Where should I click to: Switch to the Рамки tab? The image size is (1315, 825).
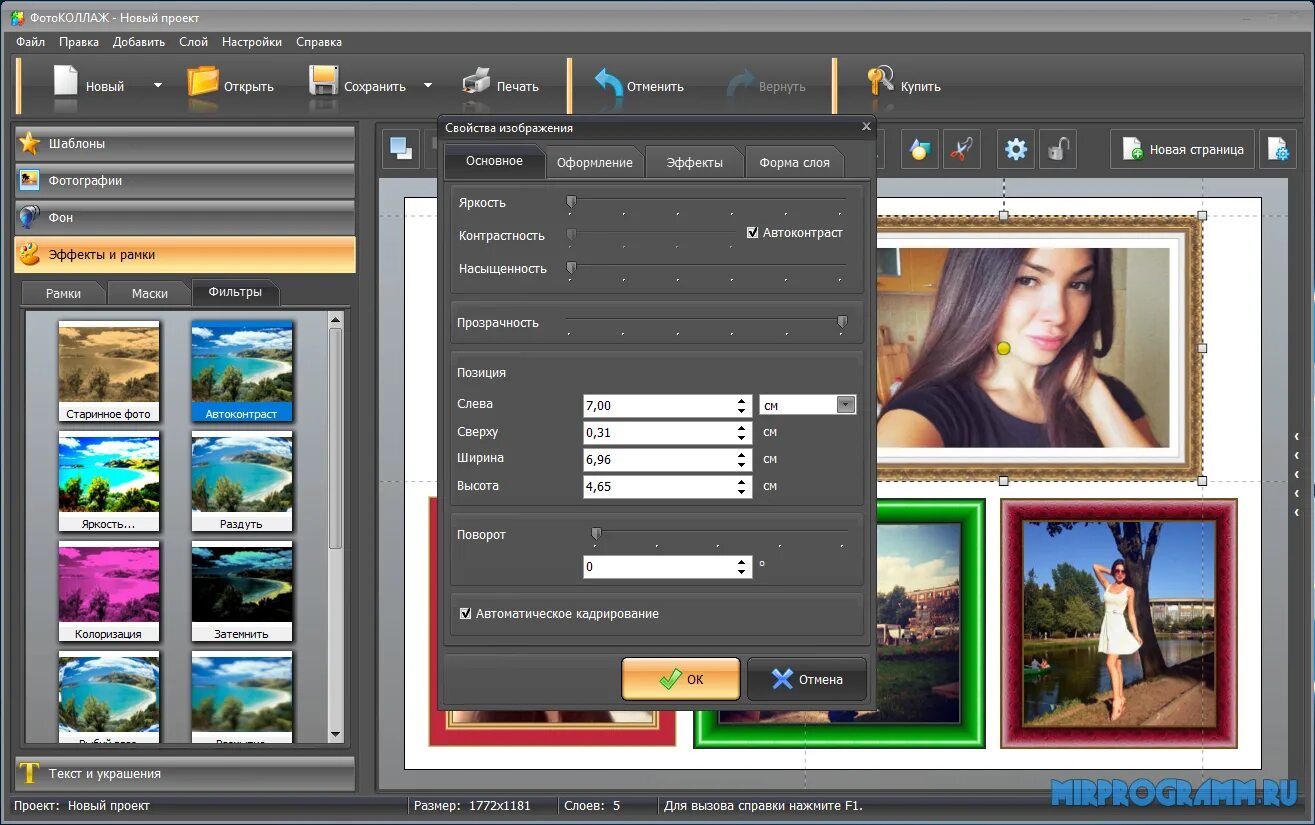[x=63, y=293]
